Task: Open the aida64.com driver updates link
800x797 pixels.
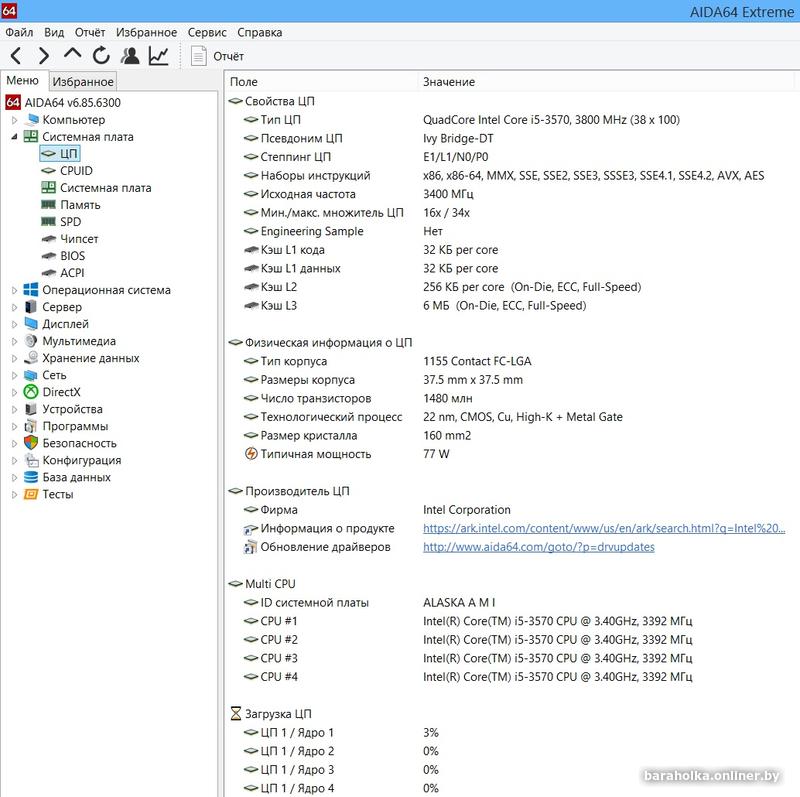Action: 539,547
